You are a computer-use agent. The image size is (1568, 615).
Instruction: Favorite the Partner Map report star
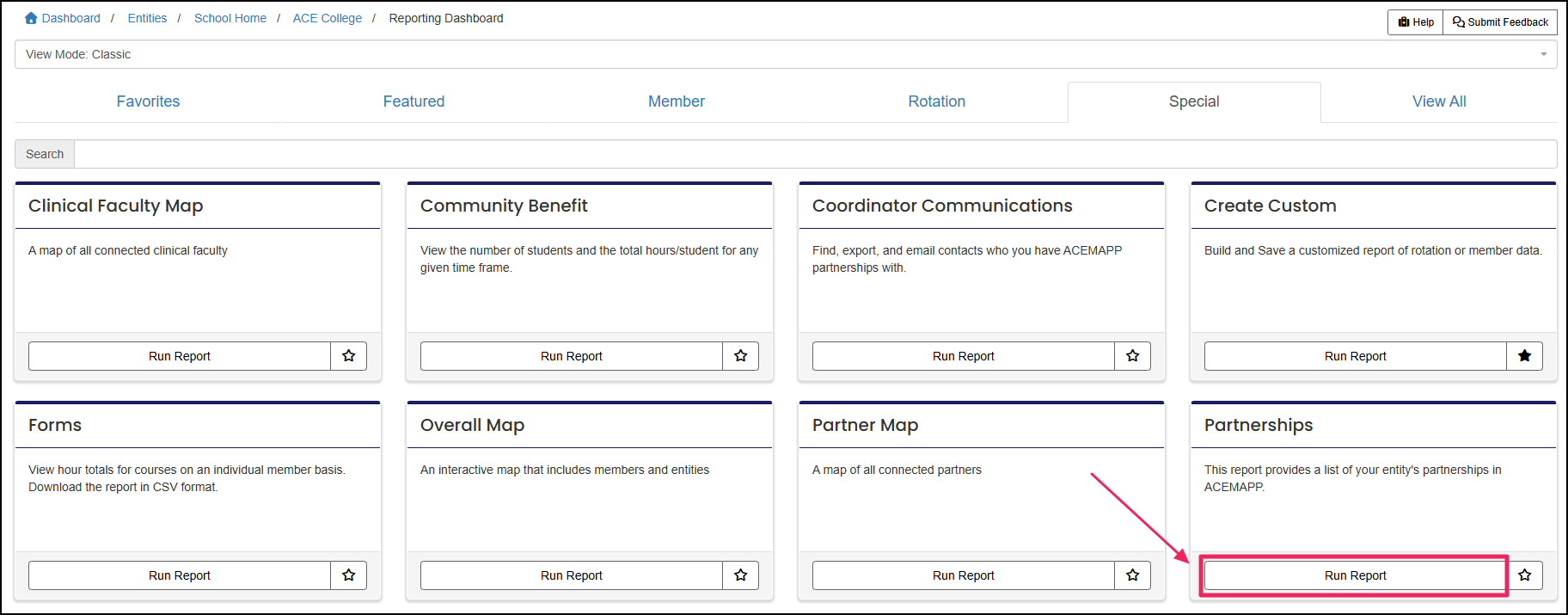coord(1133,575)
